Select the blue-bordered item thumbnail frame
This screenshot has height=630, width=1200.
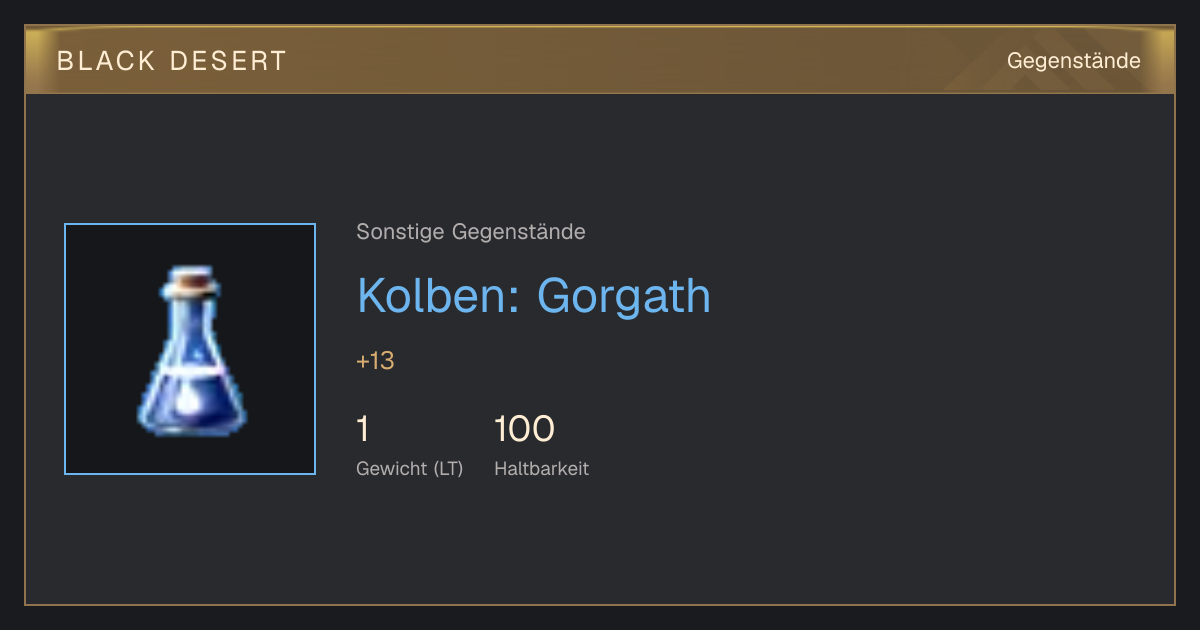click(190, 349)
